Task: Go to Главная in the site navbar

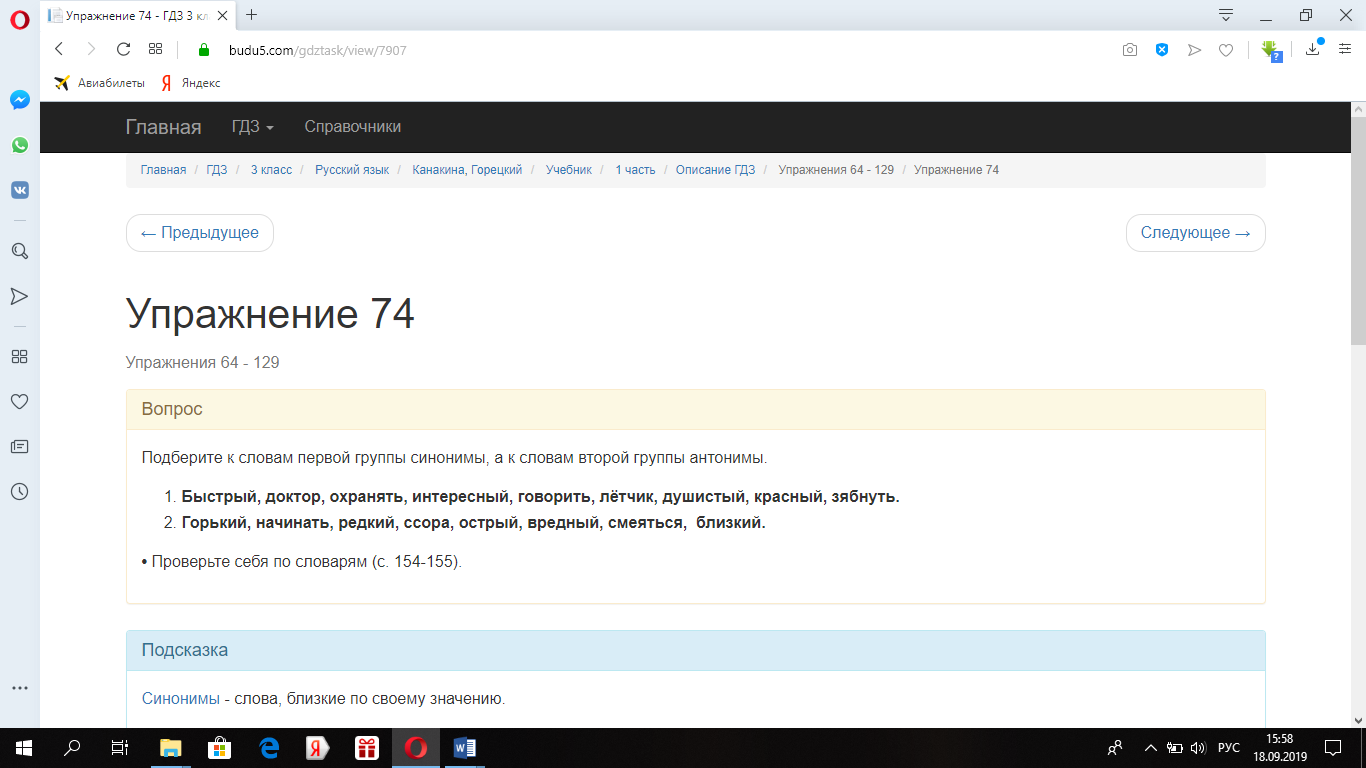Action: pos(163,127)
